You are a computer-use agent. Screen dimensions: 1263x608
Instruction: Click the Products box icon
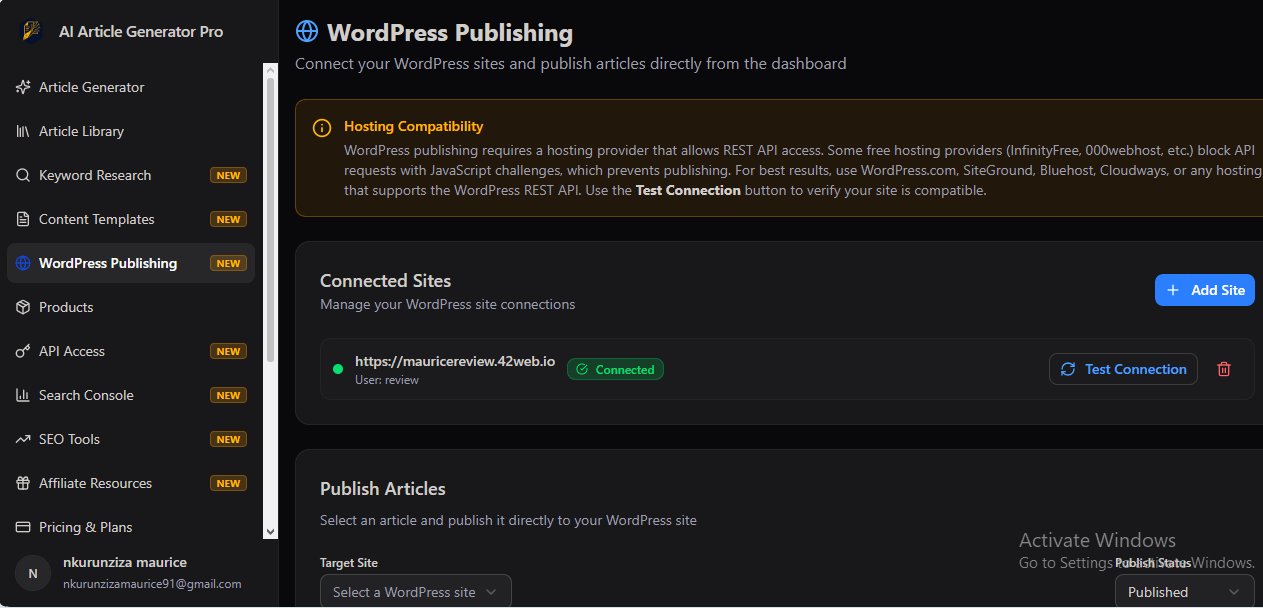[x=23, y=307]
